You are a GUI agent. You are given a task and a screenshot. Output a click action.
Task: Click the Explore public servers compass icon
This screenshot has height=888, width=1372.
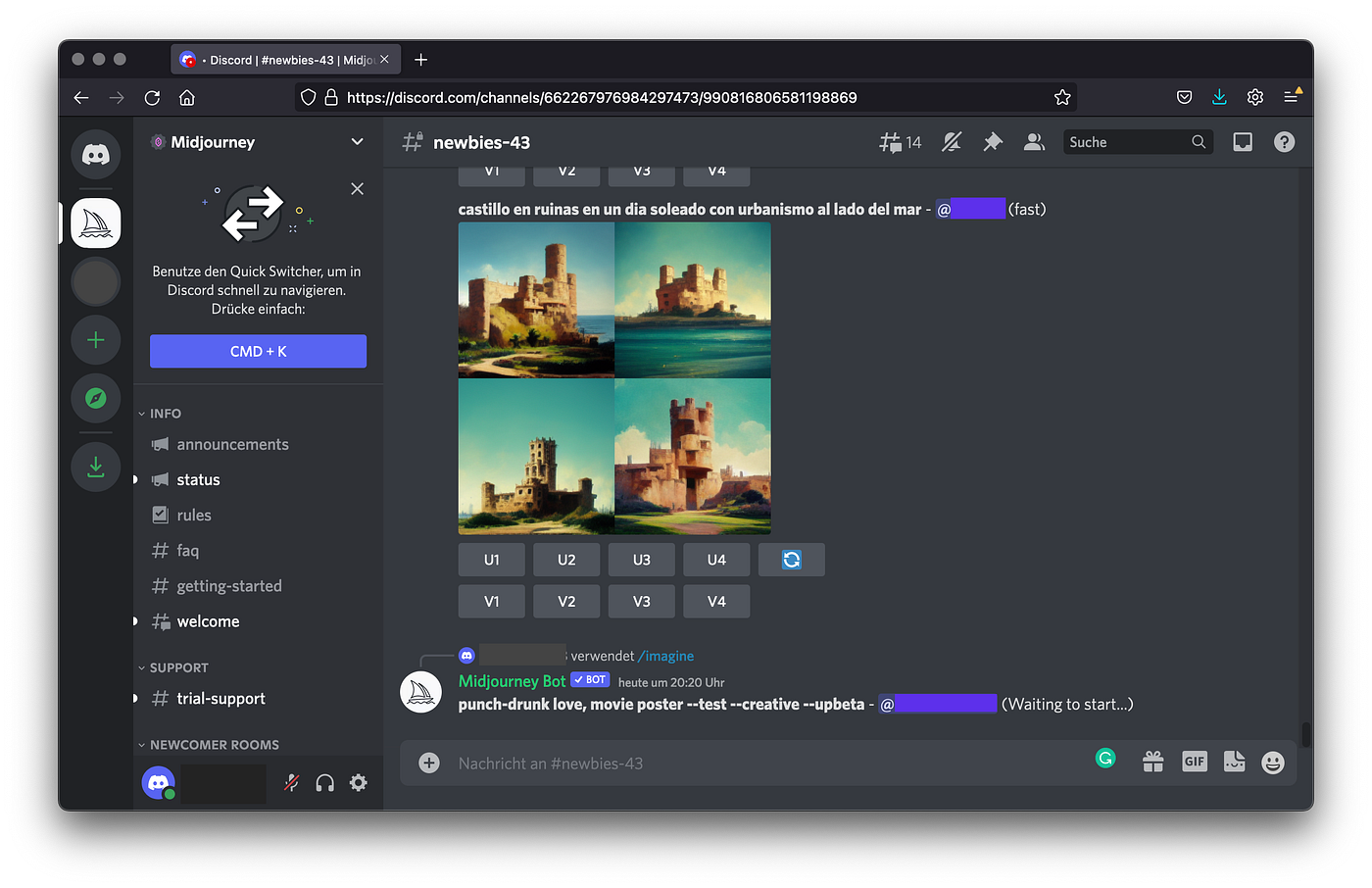point(96,398)
